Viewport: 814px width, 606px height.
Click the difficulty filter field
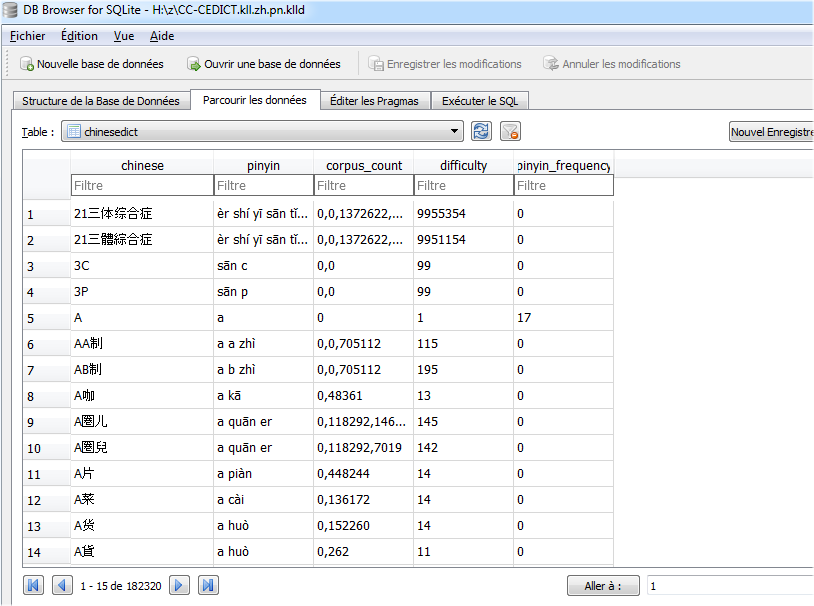(x=464, y=185)
